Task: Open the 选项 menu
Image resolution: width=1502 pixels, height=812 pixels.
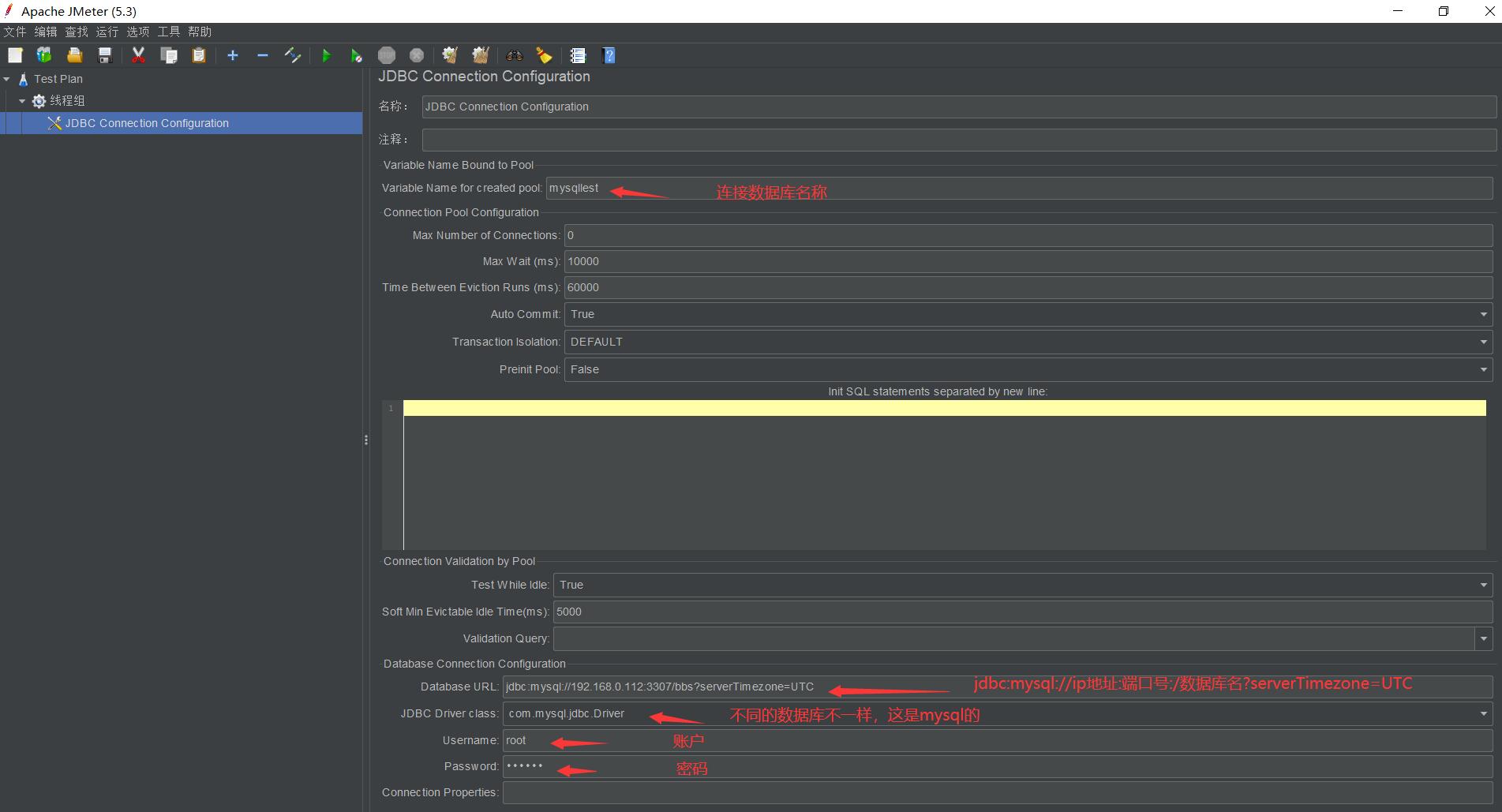Action: [138, 32]
